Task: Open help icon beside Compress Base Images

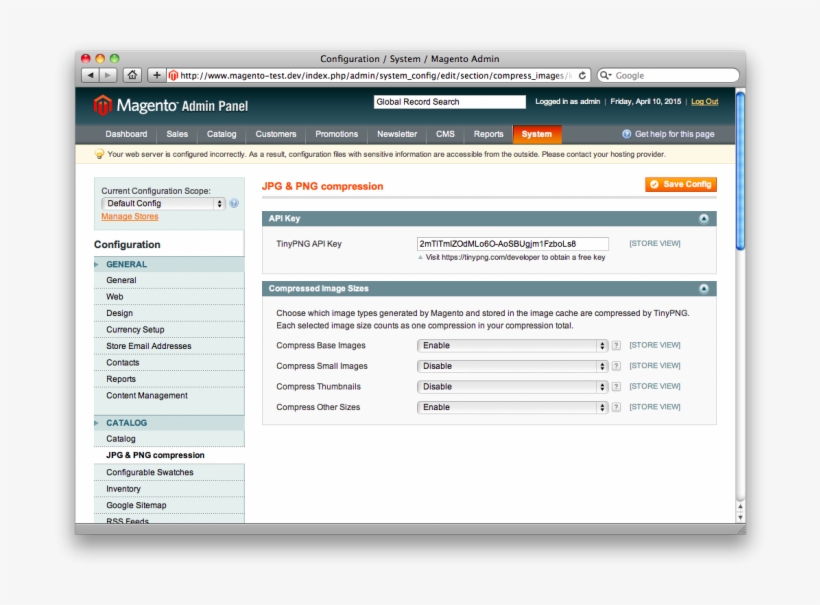Action: [x=617, y=344]
